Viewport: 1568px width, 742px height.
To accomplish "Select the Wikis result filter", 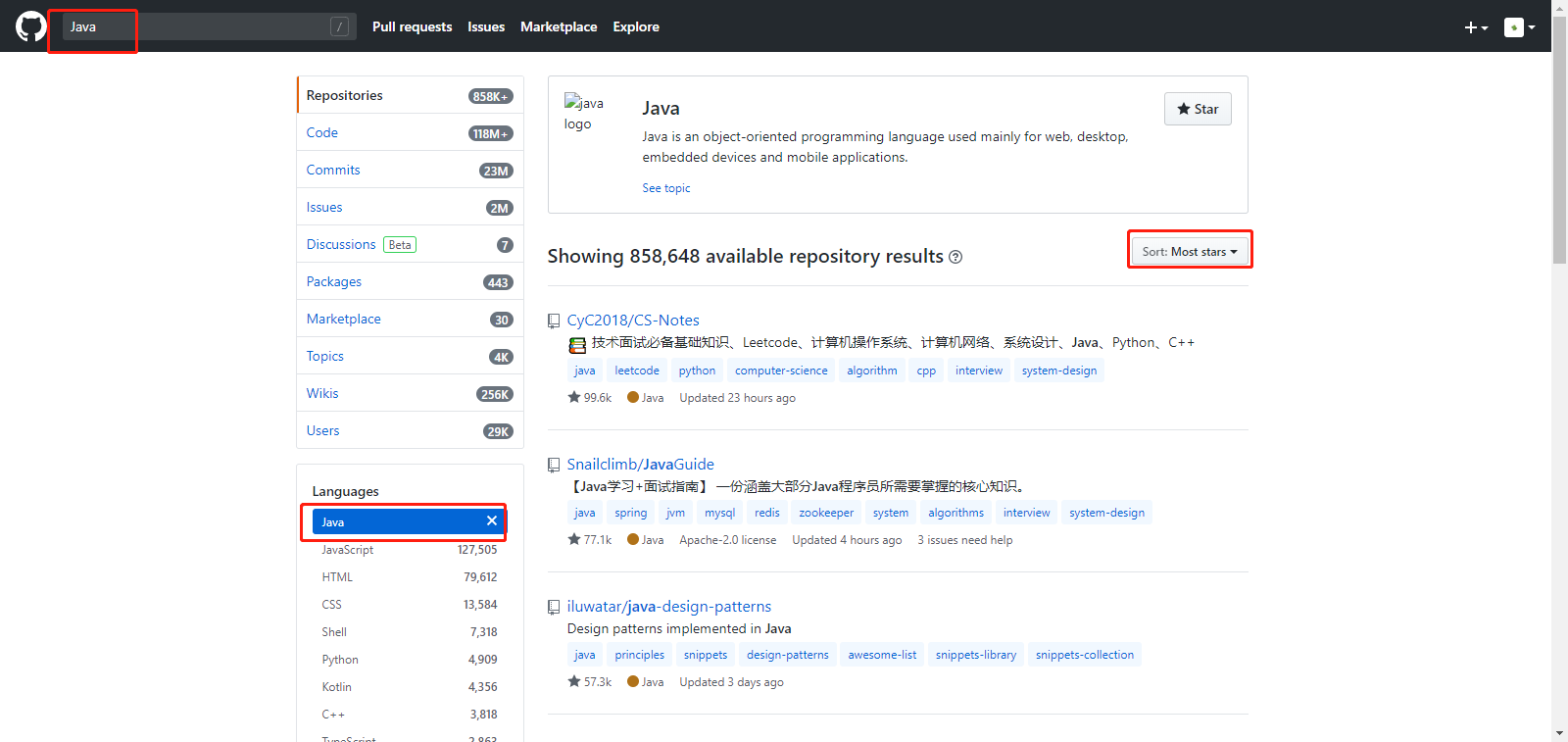I will [410, 393].
